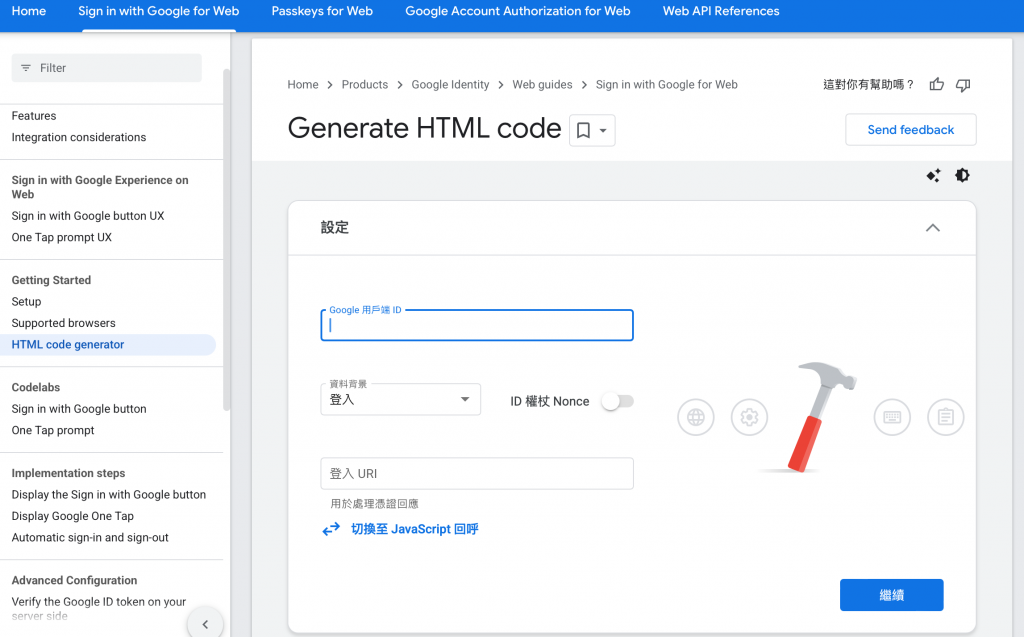
Task: Focus the Google 用戶端 ID input field
Action: point(477,325)
